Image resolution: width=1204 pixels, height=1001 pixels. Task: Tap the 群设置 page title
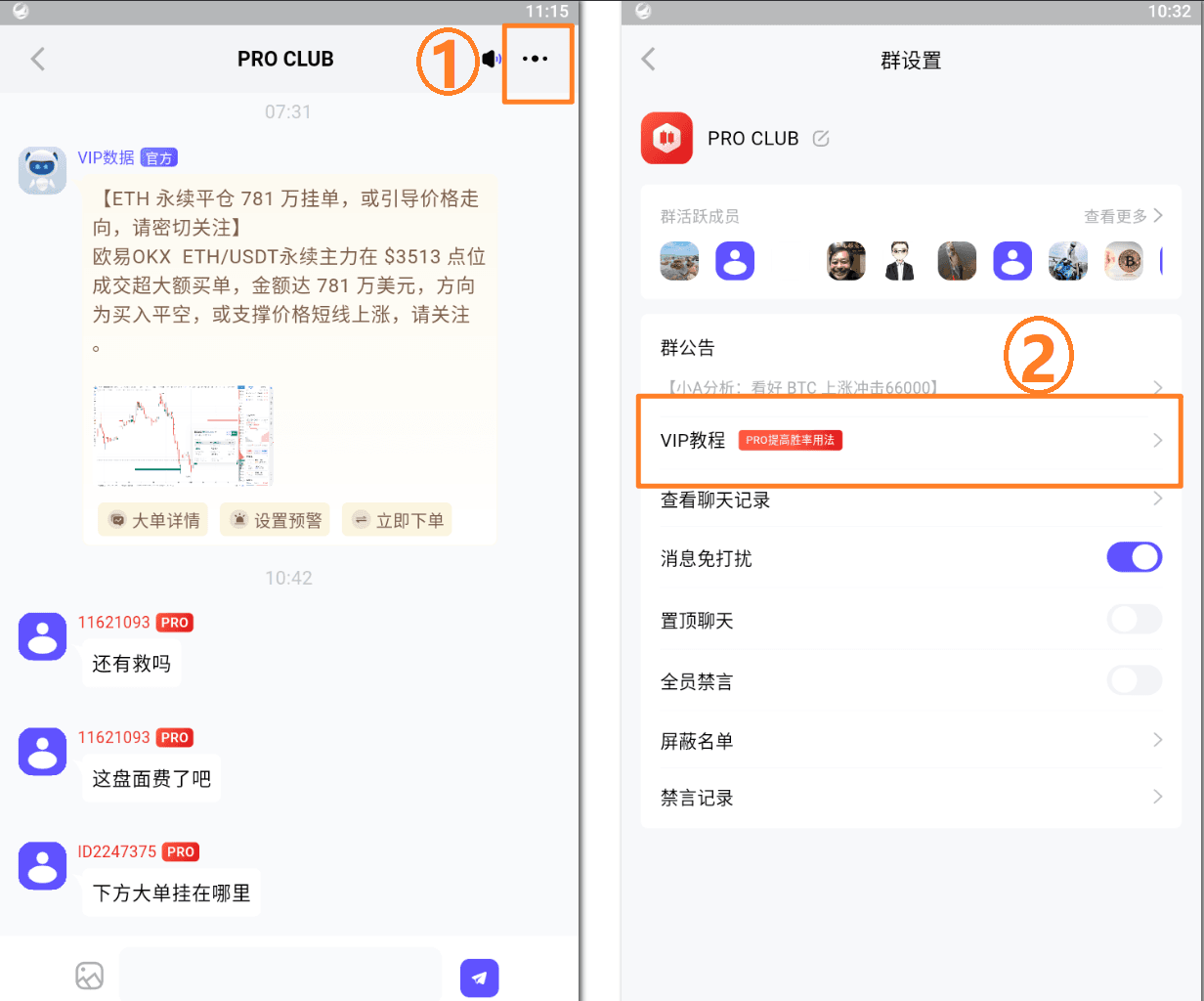tap(911, 61)
